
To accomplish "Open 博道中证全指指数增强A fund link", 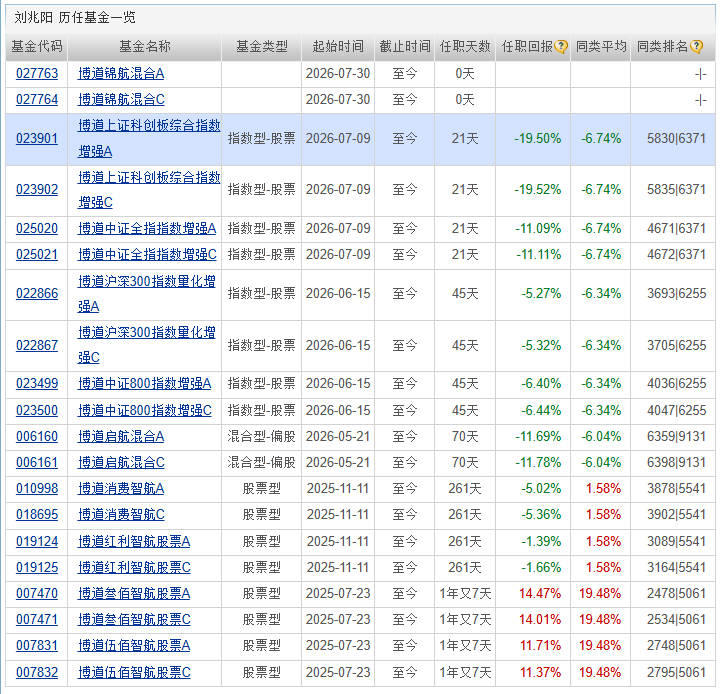I will click(147, 229).
